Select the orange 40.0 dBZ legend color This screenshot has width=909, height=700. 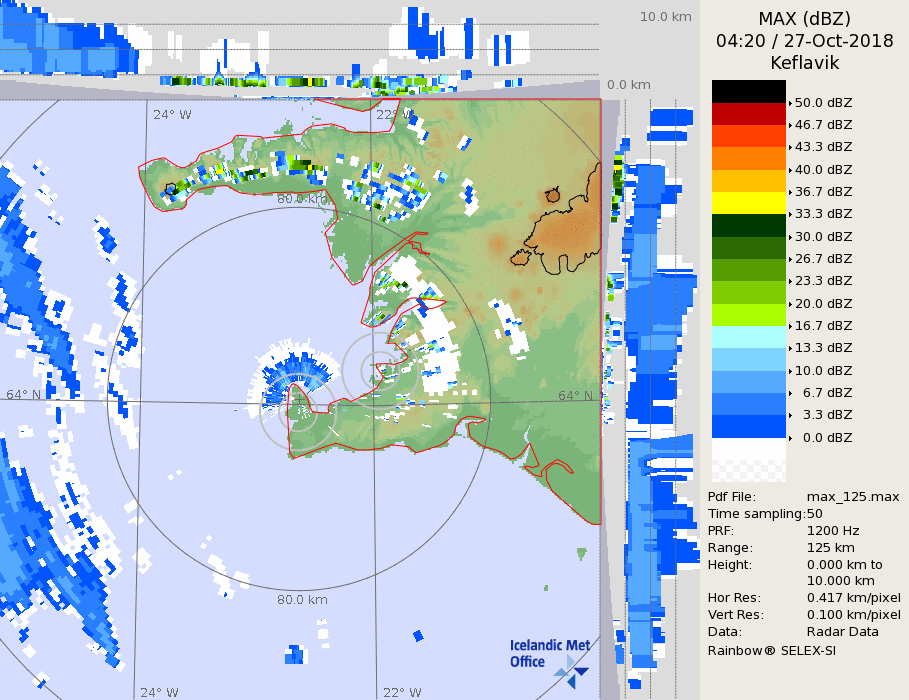tap(748, 158)
